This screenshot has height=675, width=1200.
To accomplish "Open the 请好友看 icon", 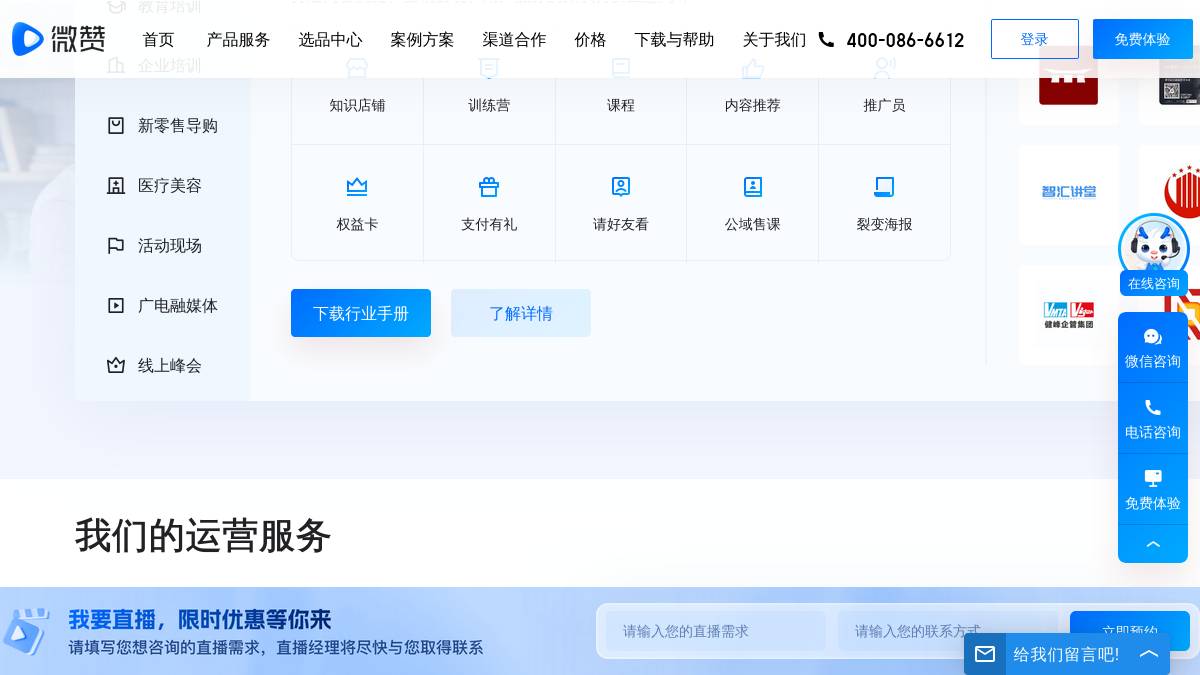I will click(621, 187).
